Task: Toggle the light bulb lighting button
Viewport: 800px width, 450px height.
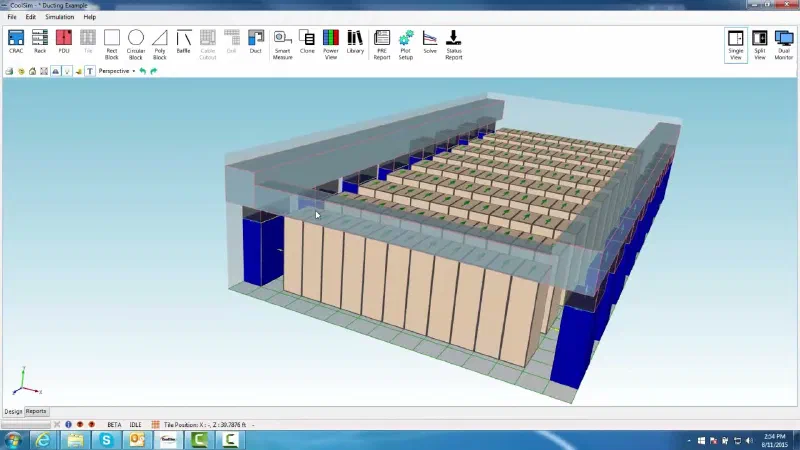Action: click(x=67, y=71)
